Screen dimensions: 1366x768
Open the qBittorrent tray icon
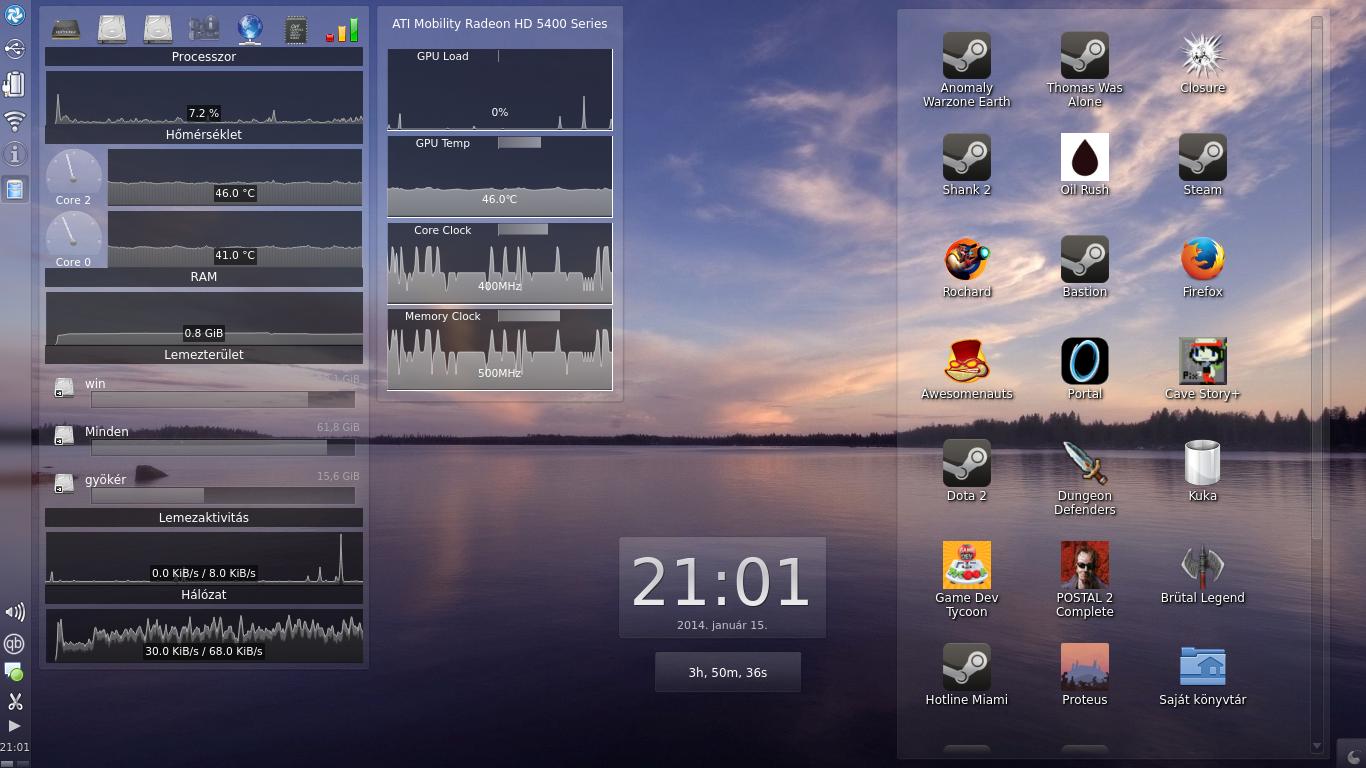click(x=14, y=643)
